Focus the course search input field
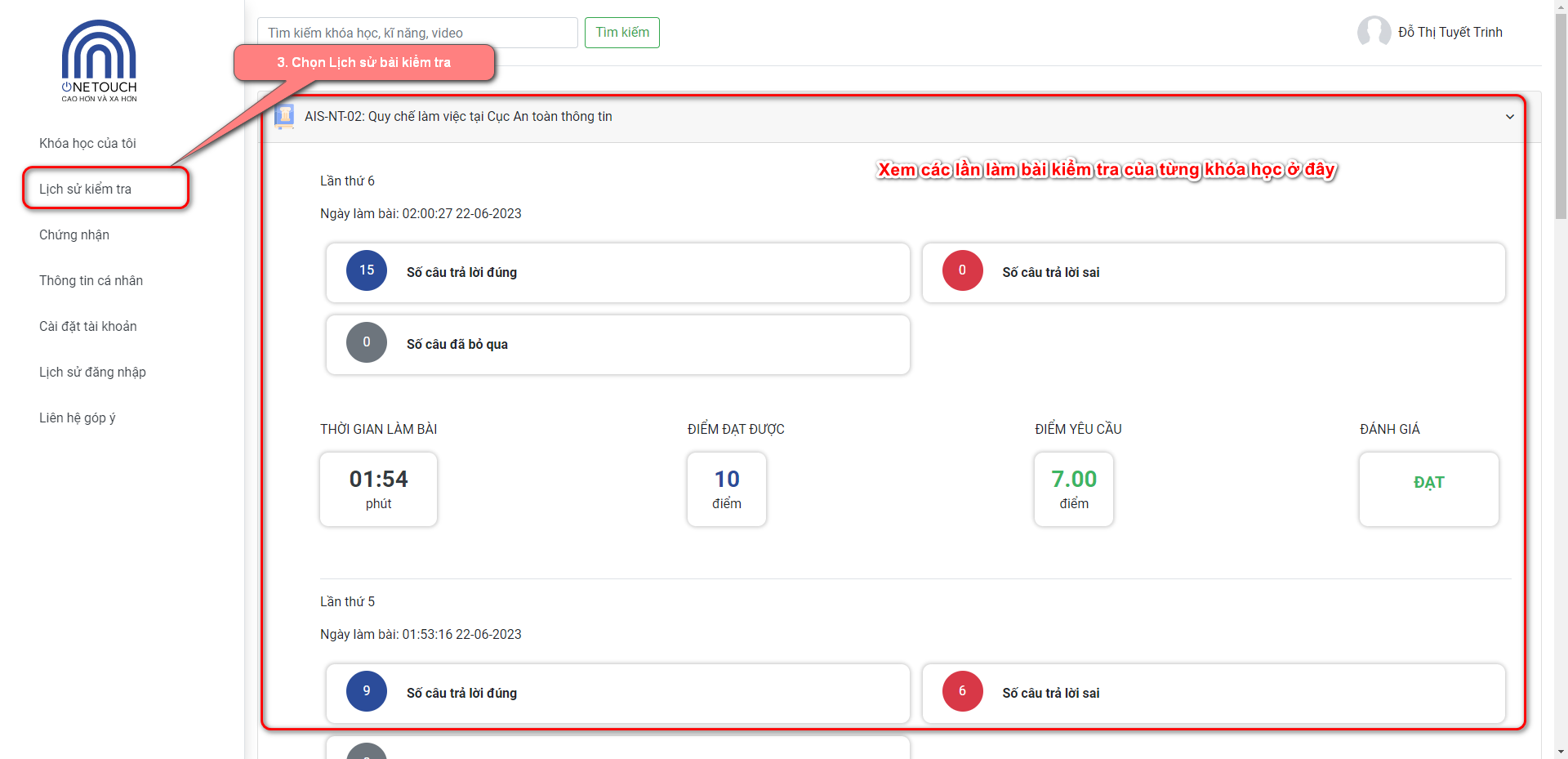Image resolution: width=1568 pixels, height=759 pixels. [x=417, y=33]
